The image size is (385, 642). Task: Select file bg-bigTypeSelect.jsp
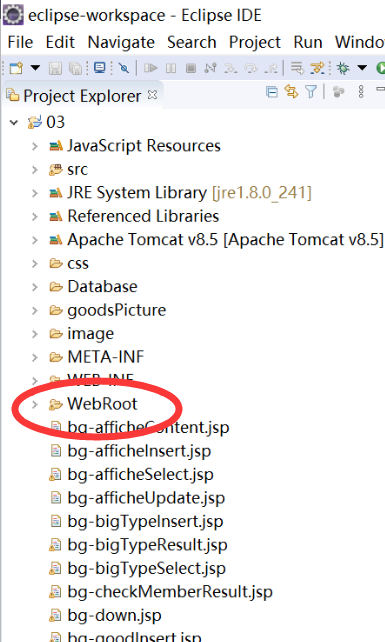[x=147, y=569]
